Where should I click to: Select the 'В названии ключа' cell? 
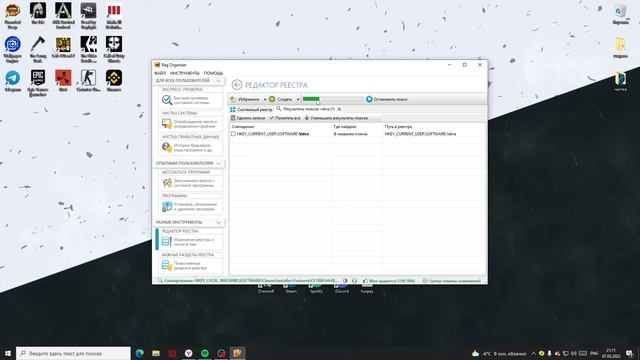351,134
